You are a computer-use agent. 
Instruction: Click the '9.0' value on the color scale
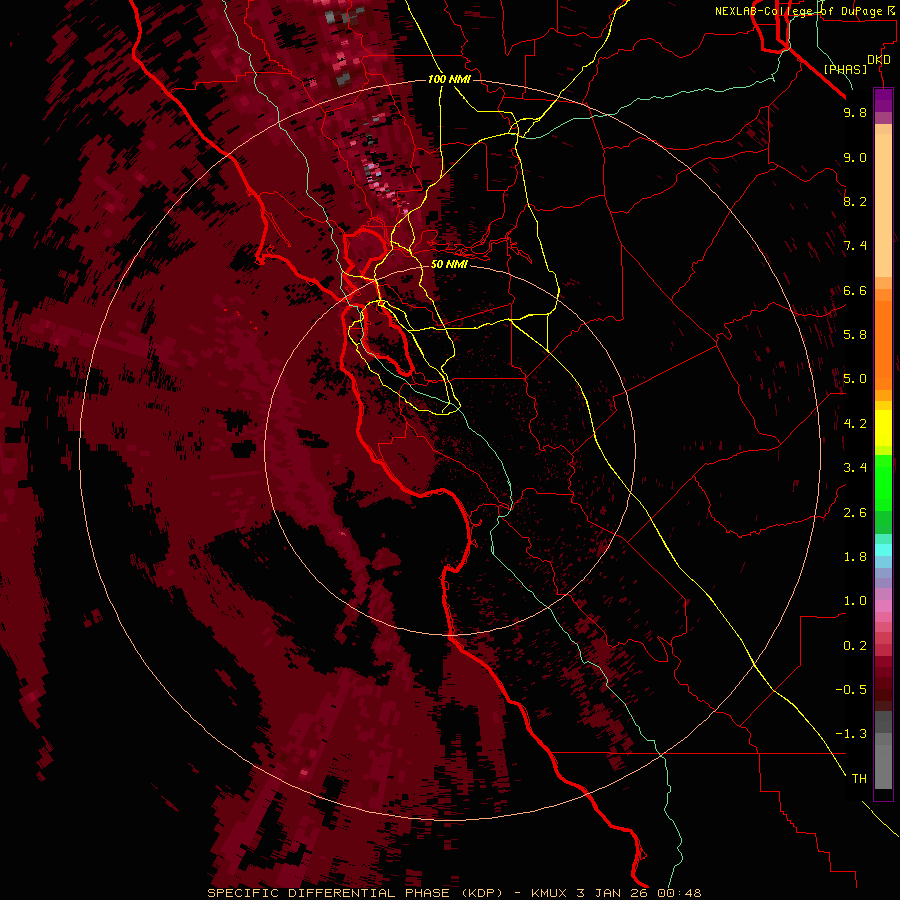point(855,157)
